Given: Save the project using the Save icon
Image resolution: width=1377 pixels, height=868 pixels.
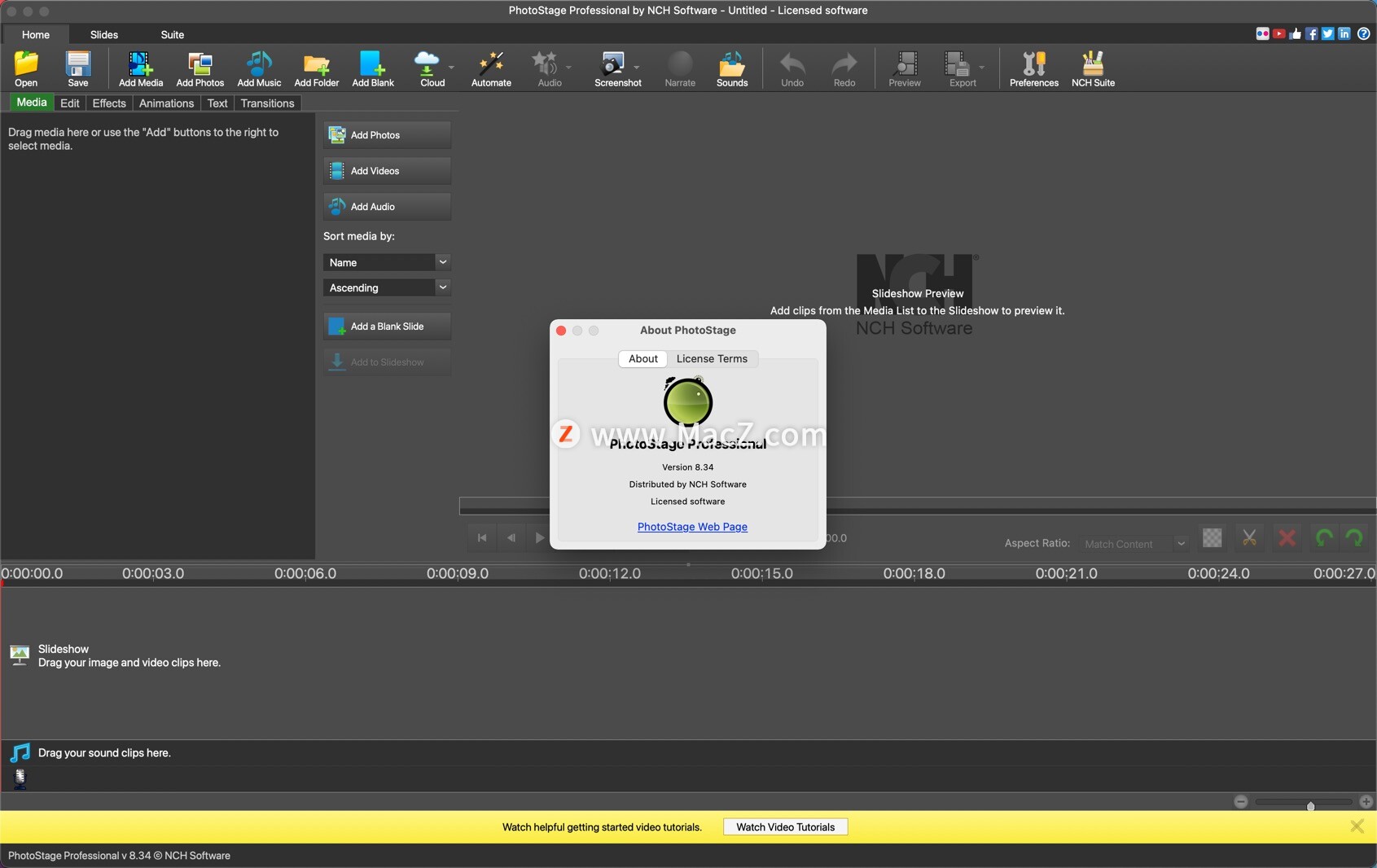Looking at the screenshot, I should [78, 69].
